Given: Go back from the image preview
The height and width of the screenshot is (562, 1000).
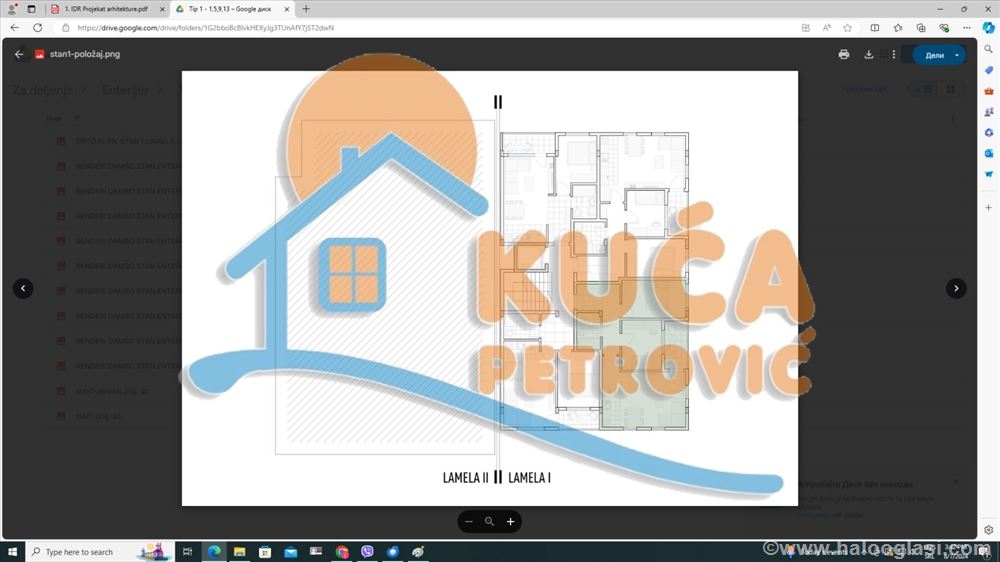Looking at the screenshot, I should tap(19, 55).
